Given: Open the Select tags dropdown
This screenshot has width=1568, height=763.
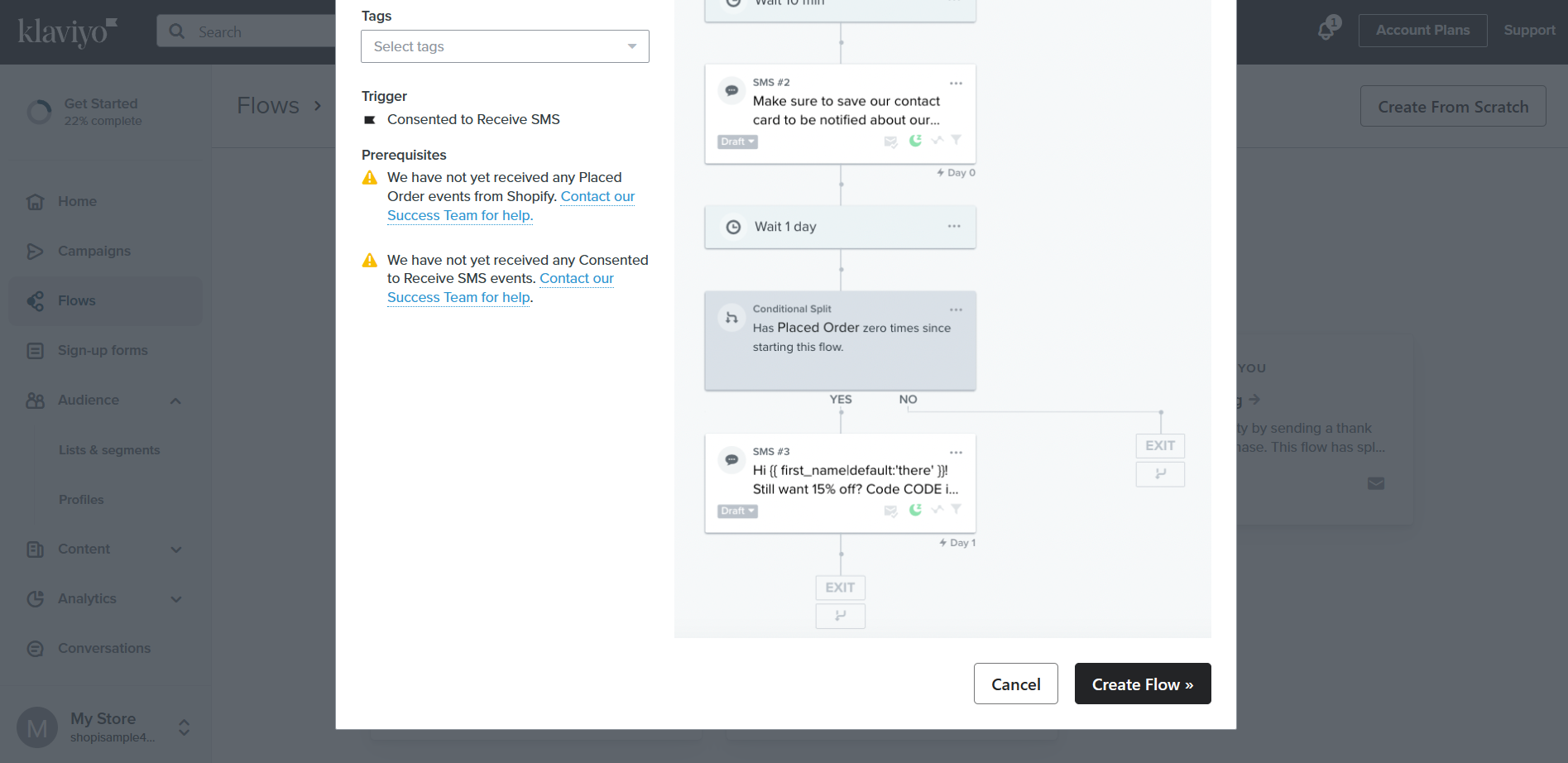Looking at the screenshot, I should (505, 46).
